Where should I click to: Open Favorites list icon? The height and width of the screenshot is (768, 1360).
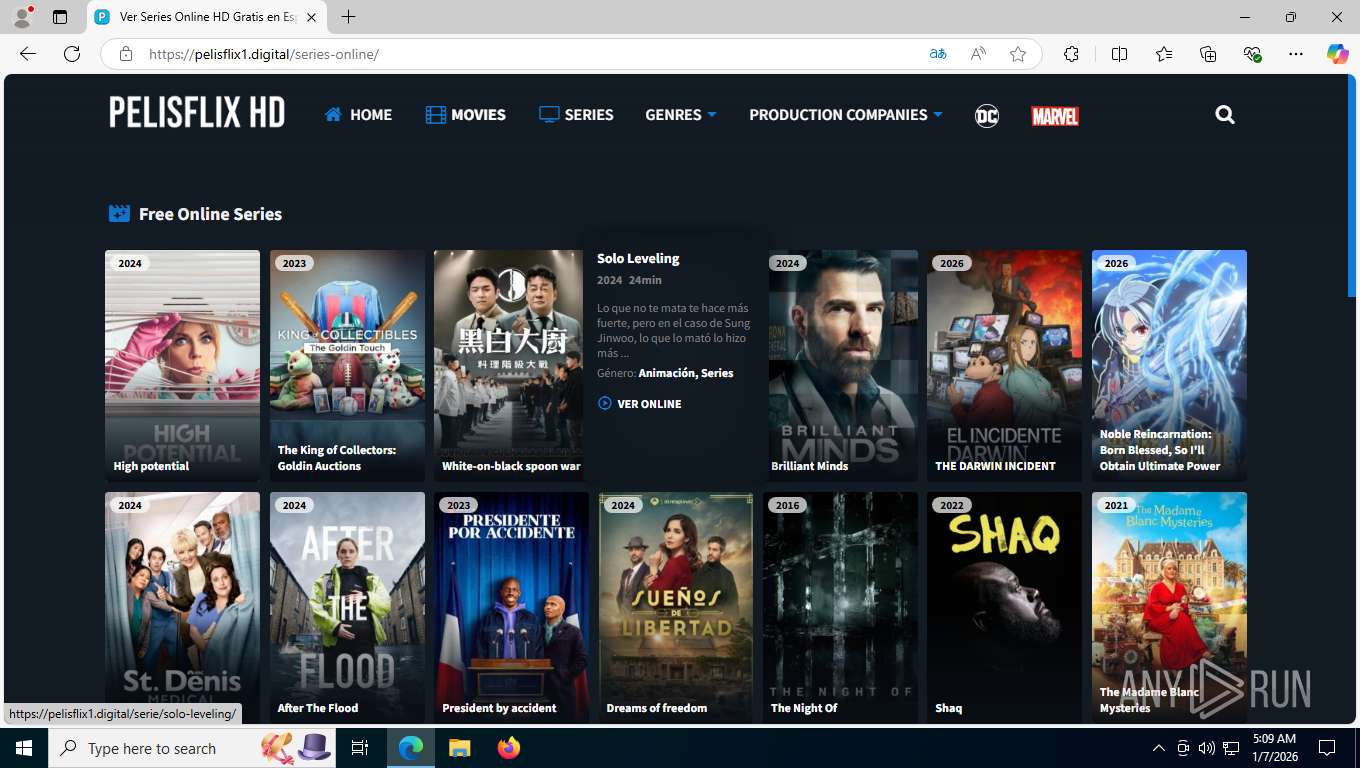tap(1164, 54)
